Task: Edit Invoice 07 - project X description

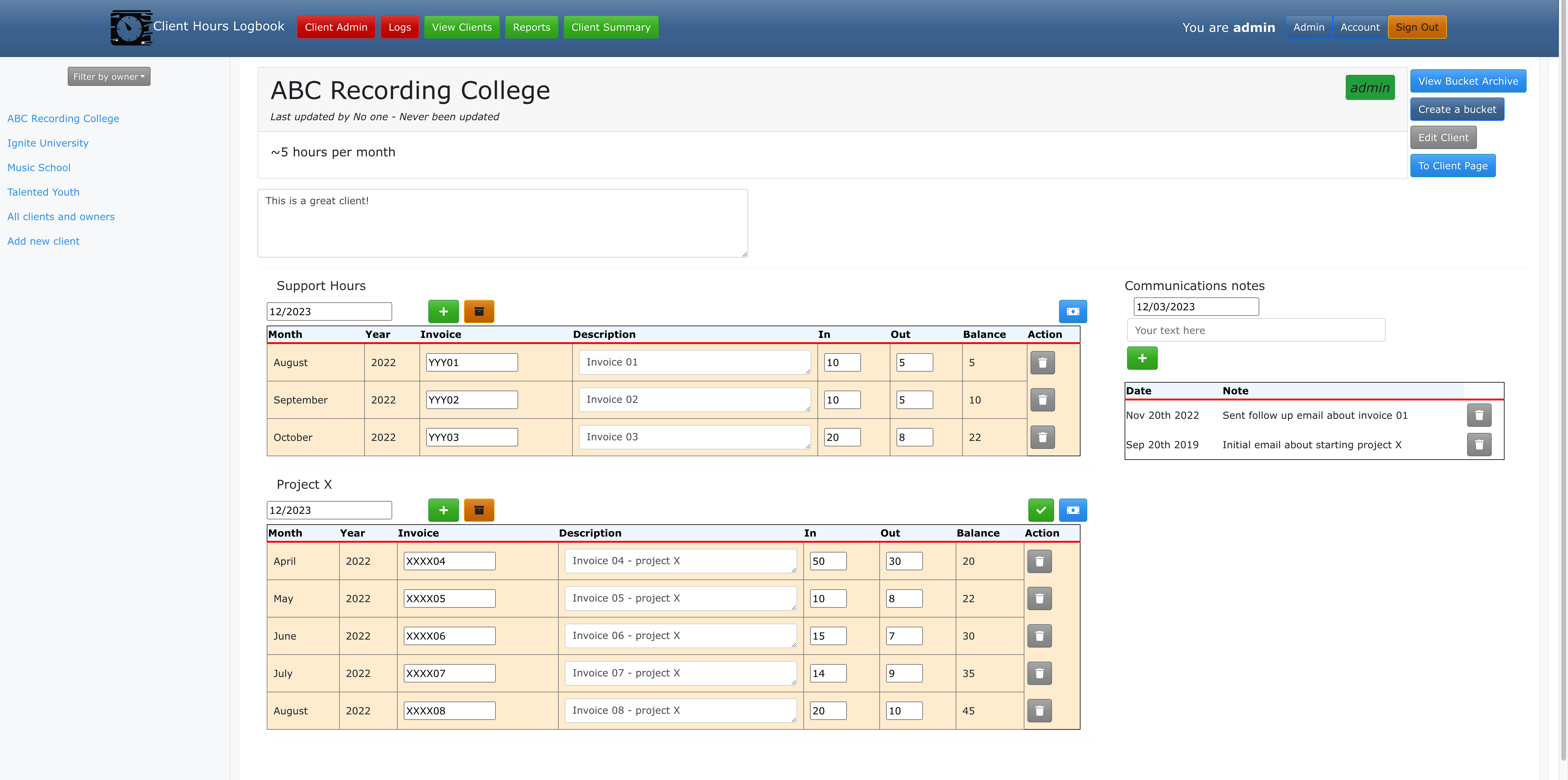Action: point(681,673)
